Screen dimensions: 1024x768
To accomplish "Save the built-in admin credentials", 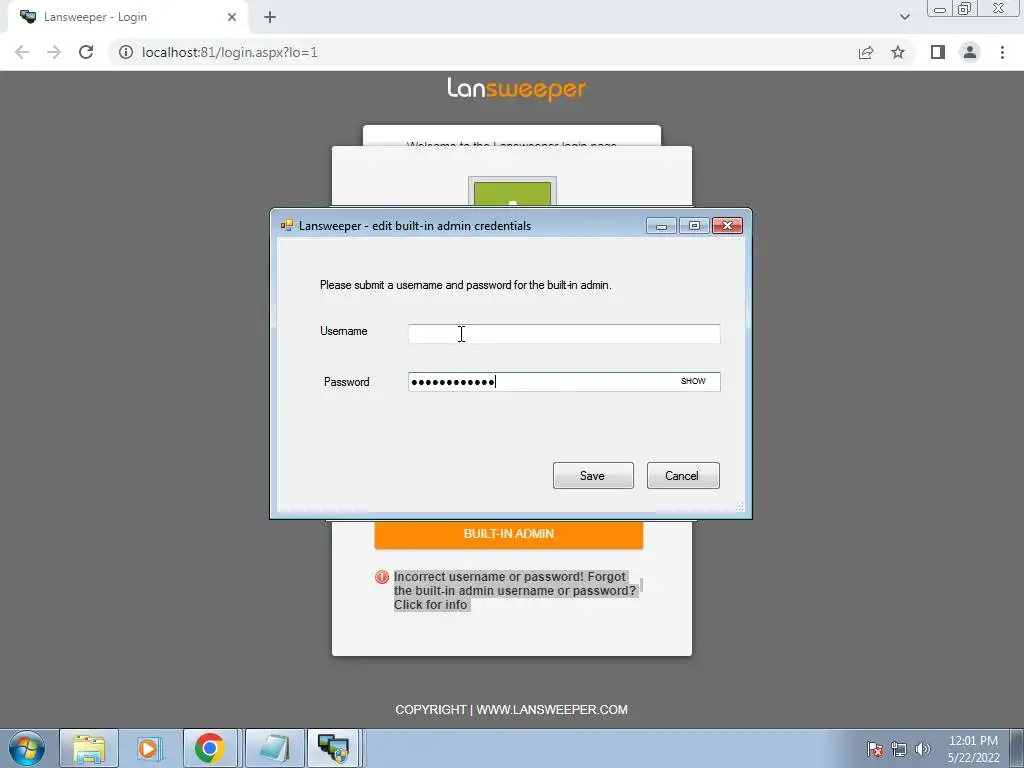I will click(x=593, y=475).
